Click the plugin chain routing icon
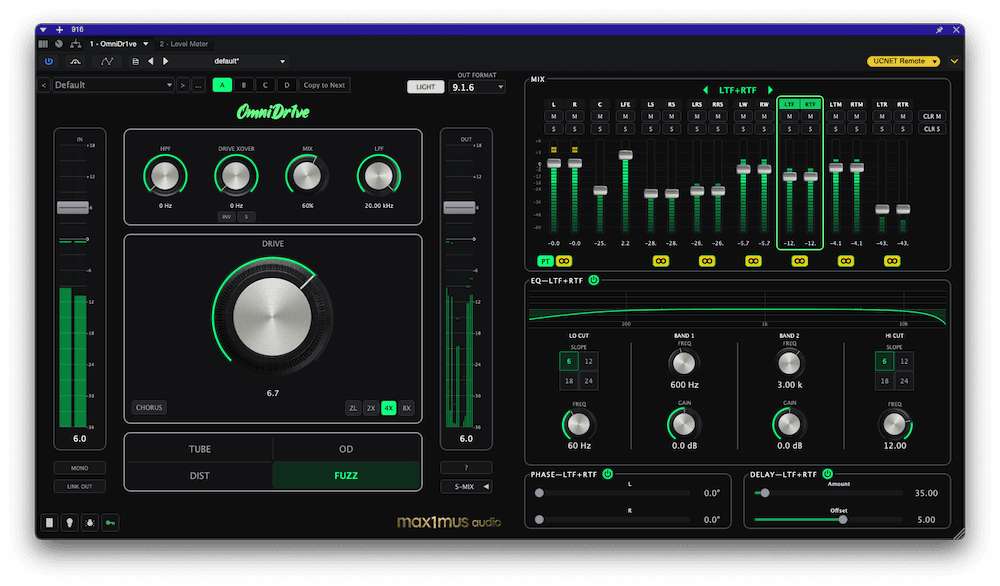Screen dimensions: 1000x586 click(75, 44)
